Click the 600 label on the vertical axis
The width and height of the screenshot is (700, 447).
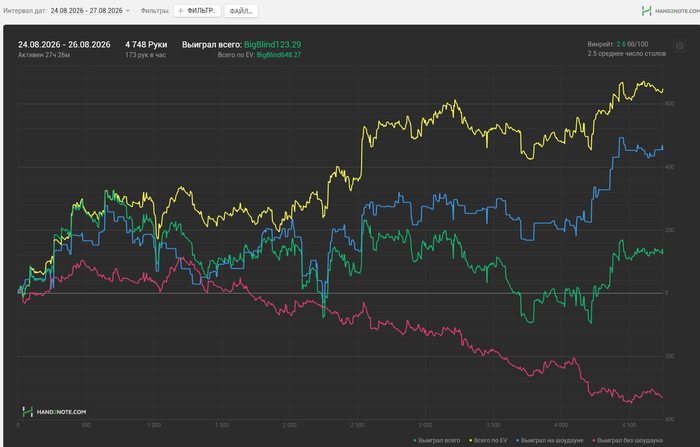pyautogui.click(x=669, y=104)
